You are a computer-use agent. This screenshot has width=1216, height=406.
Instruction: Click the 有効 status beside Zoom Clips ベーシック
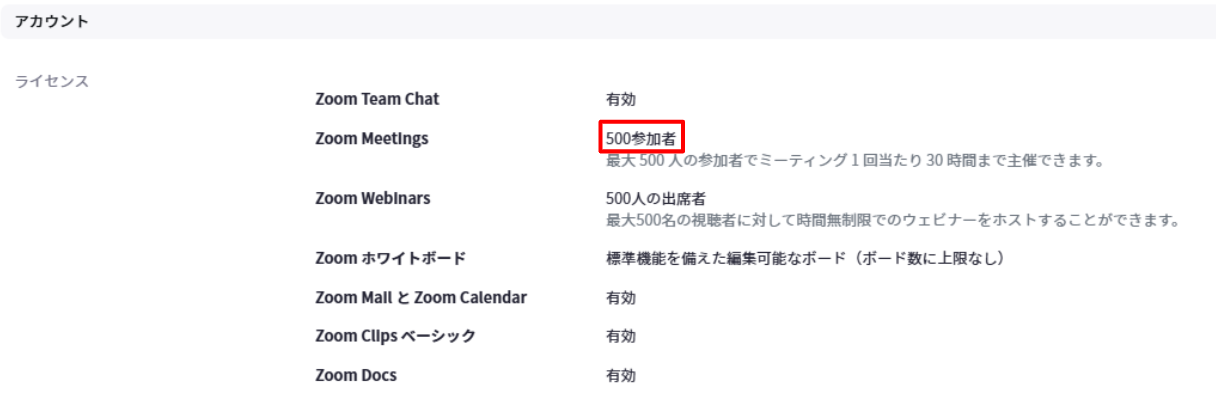point(620,337)
